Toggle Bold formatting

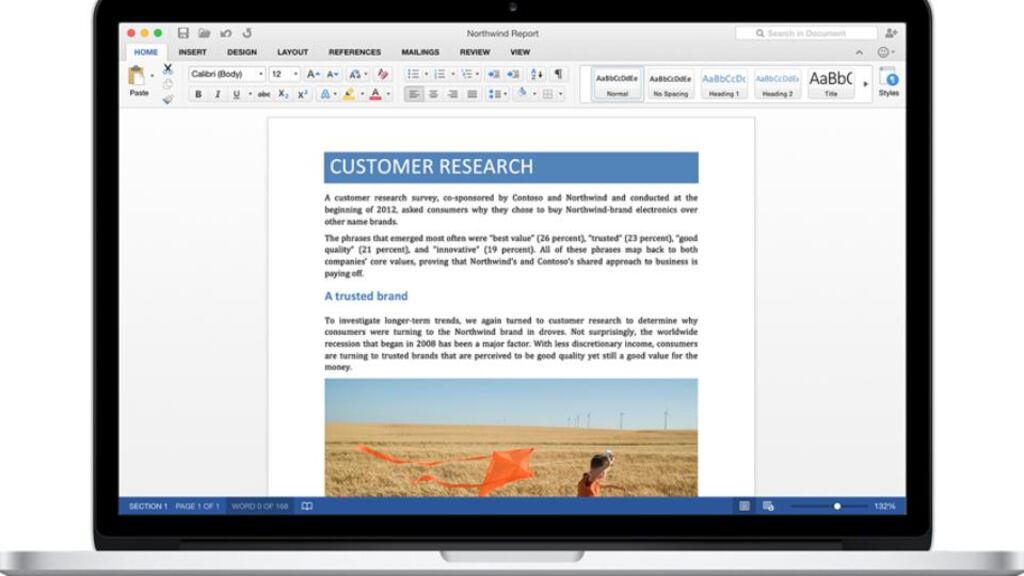tap(198, 94)
